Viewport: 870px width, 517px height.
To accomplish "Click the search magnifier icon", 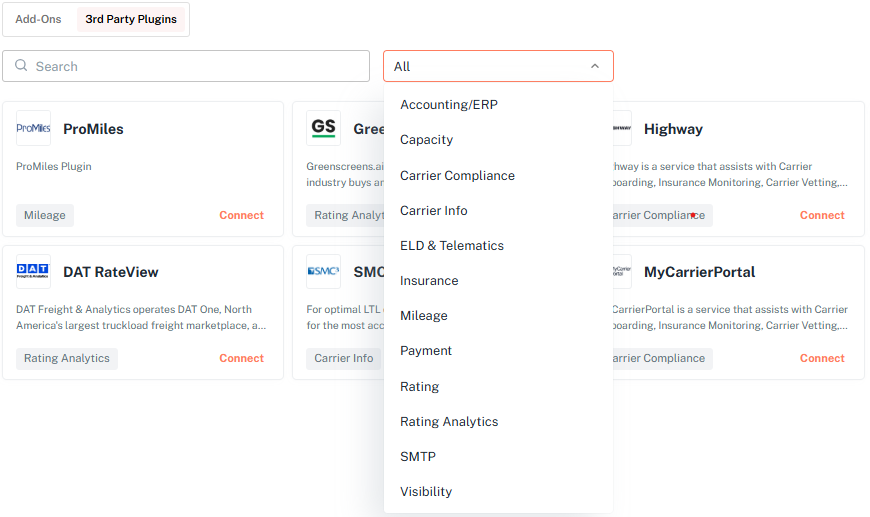I will pyautogui.click(x=21, y=66).
